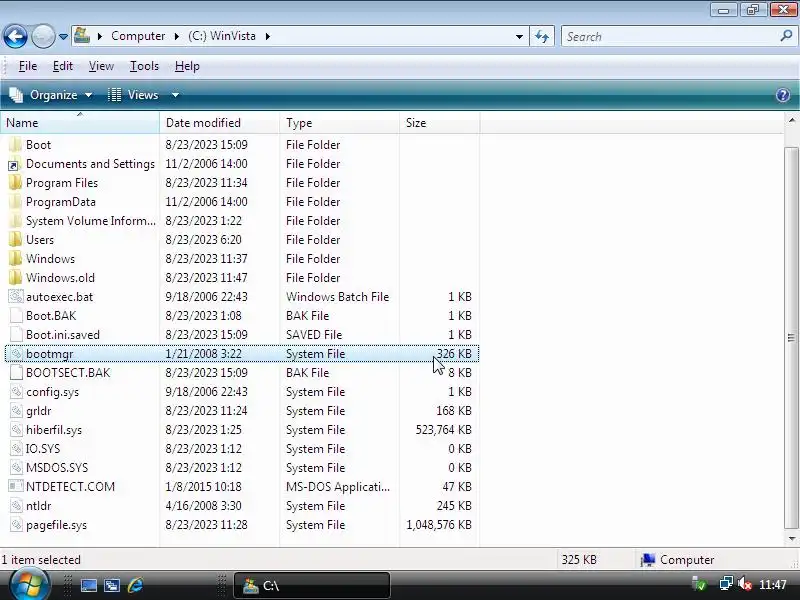Select the Boot.ini.saved file name

63,335
